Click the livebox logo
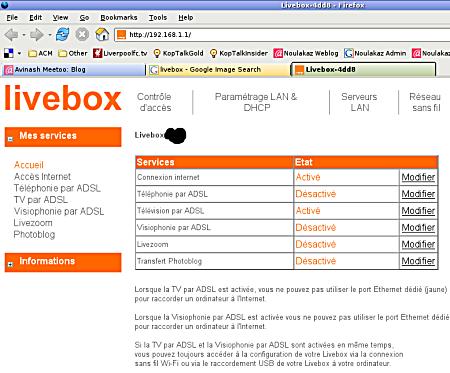Image resolution: width=450 pixels, height=373 pixels. (x=63, y=98)
